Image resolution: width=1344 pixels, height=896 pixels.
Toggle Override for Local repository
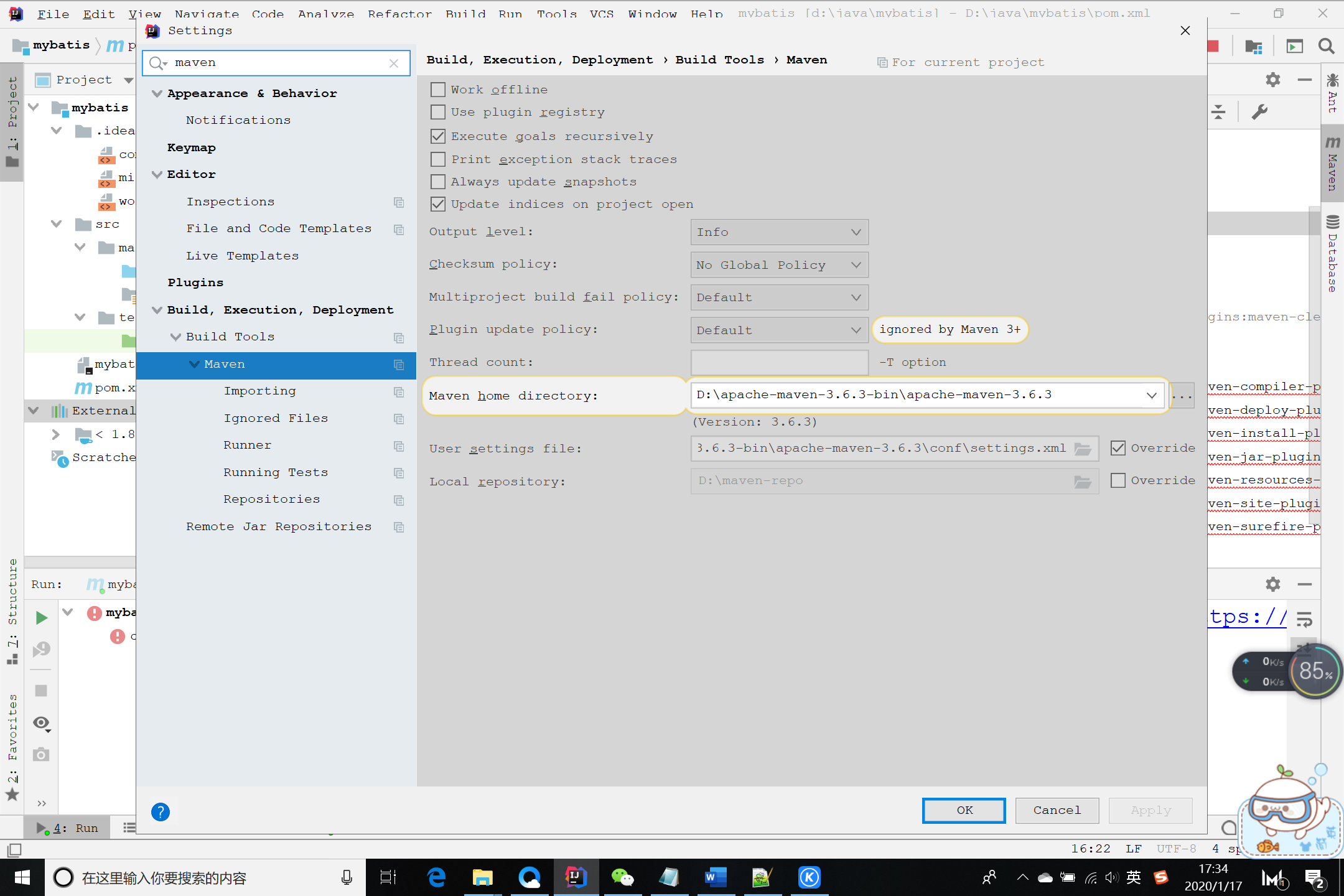pyautogui.click(x=1118, y=480)
